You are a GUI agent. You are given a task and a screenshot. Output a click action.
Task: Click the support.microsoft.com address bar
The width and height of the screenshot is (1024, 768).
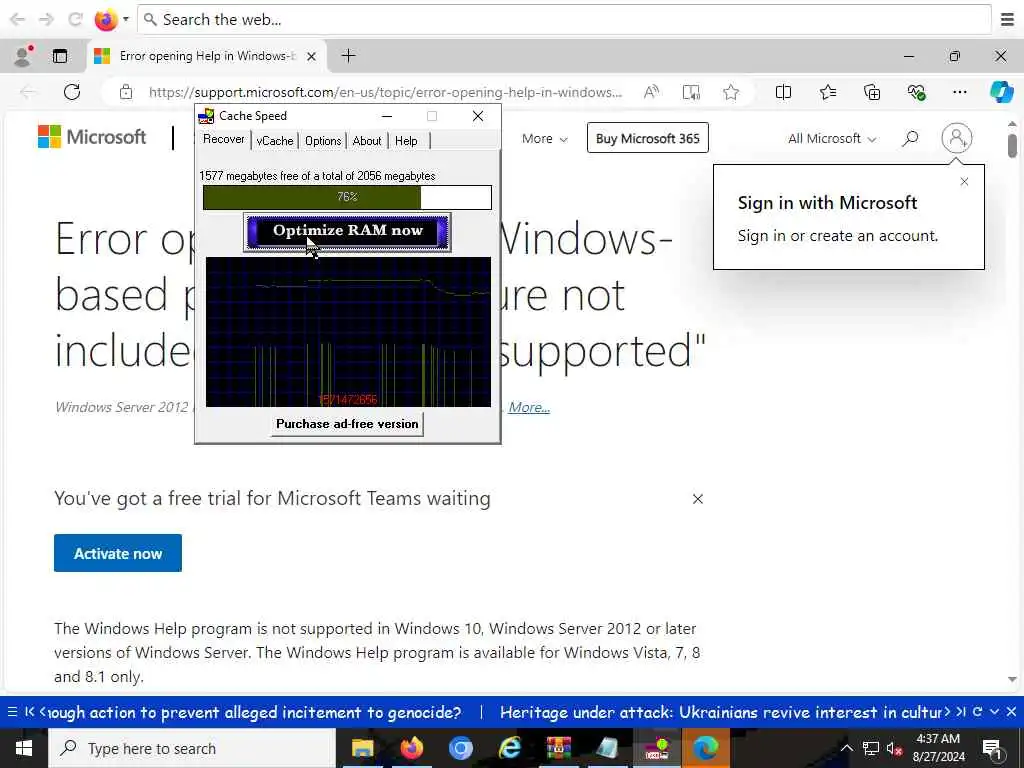pos(385,92)
